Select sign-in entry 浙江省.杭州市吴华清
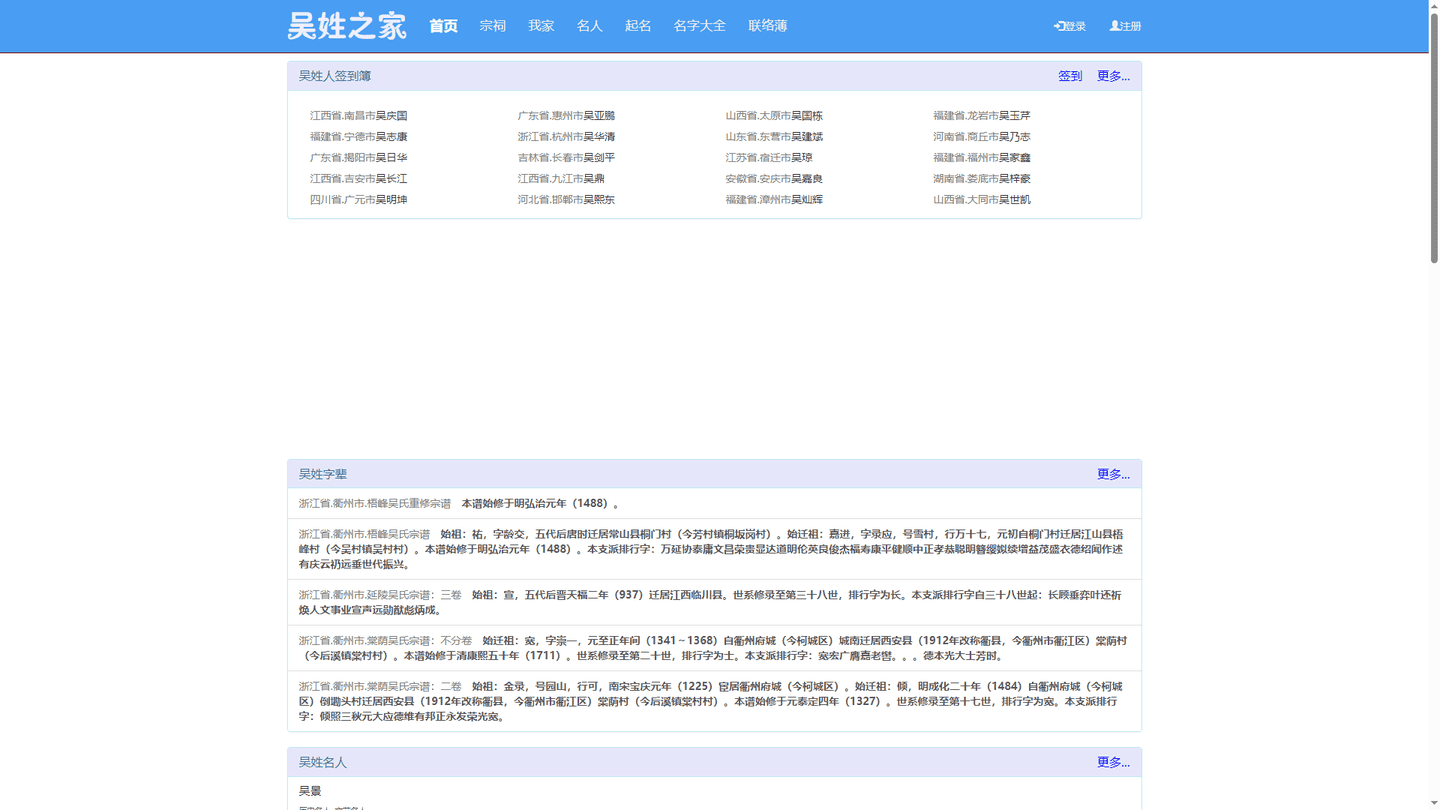1440x810 pixels. [567, 137]
